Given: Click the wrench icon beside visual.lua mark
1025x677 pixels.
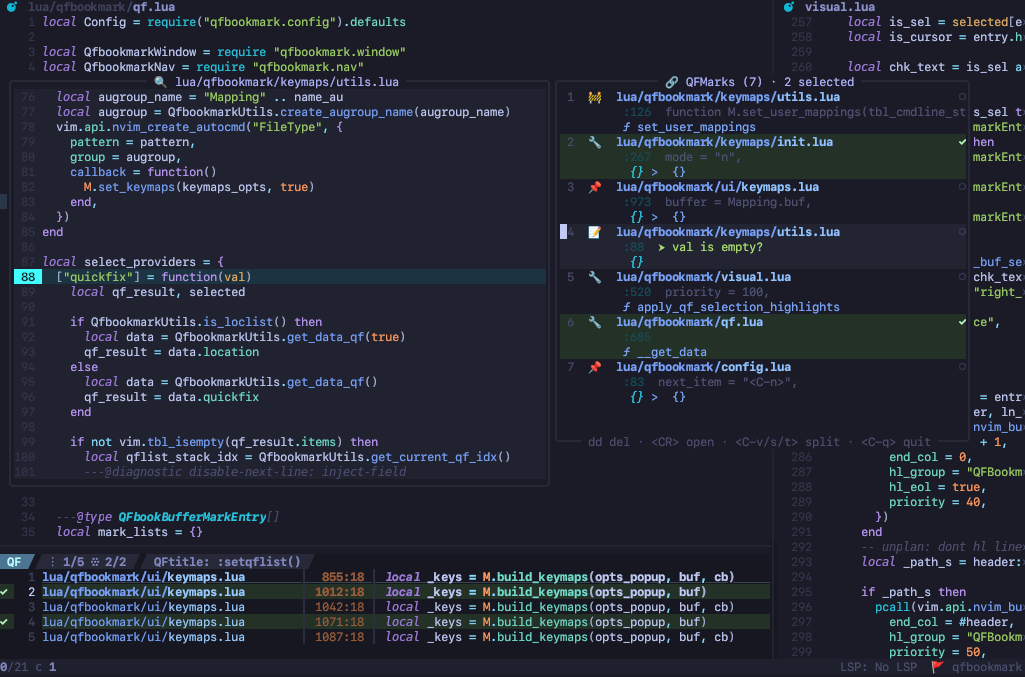Looking at the screenshot, I should click(594, 277).
